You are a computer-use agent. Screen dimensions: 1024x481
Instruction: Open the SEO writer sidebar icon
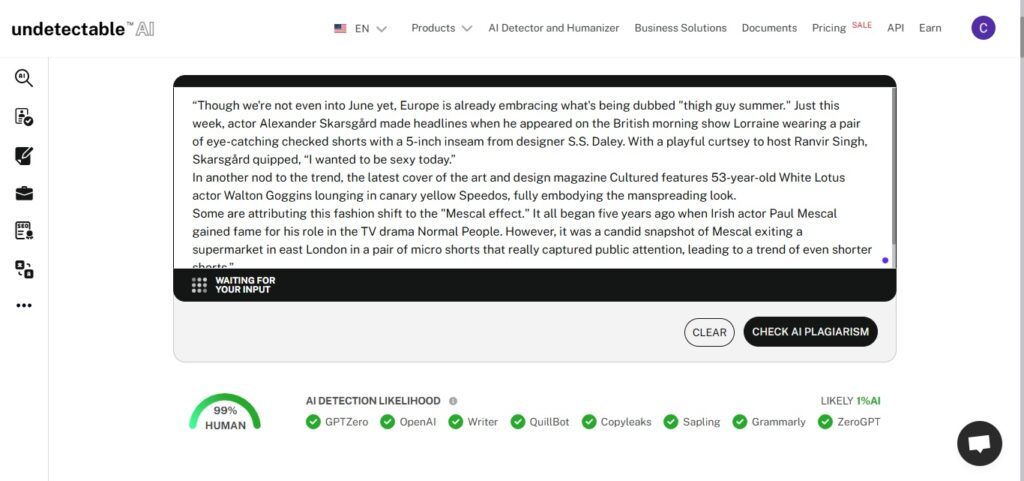click(x=24, y=231)
